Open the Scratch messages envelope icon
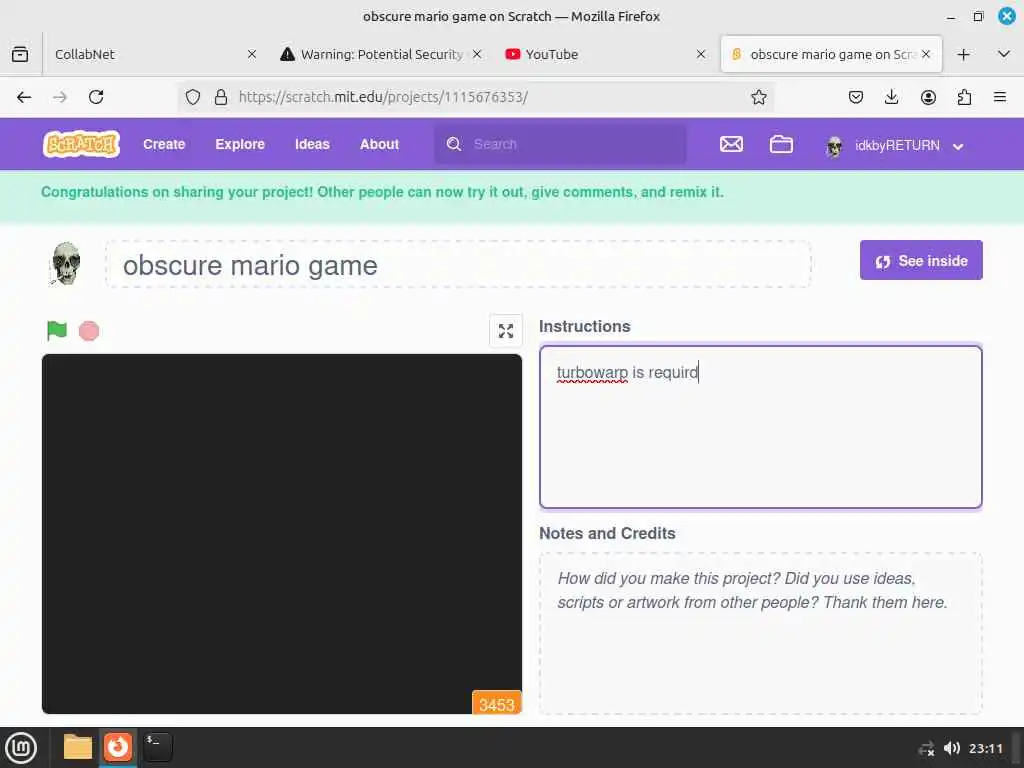Screen dimensions: 1024x768 (731, 144)
